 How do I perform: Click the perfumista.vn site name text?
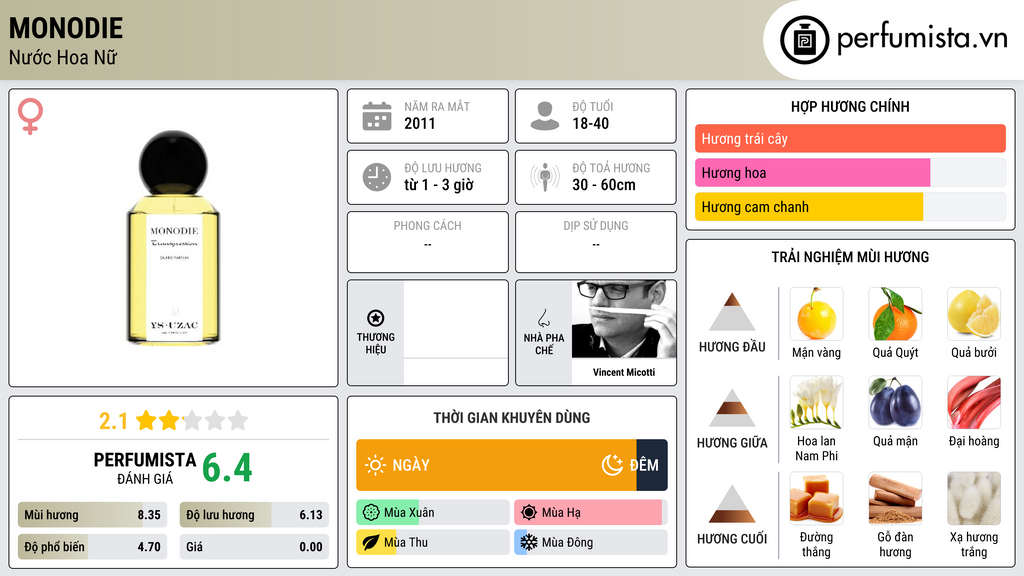(922, 39)
